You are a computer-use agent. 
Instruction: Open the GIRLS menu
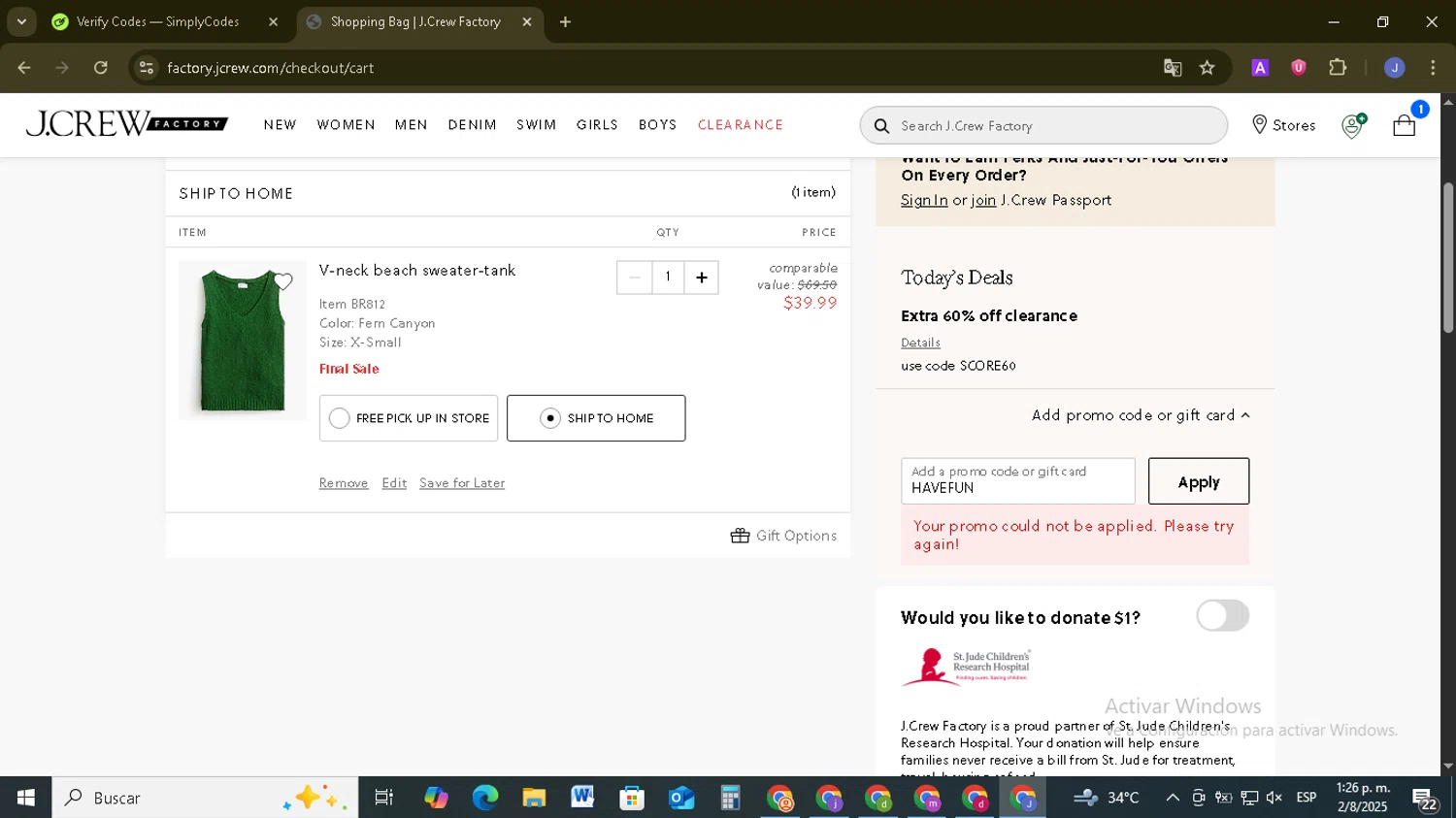tap(597, 125)
